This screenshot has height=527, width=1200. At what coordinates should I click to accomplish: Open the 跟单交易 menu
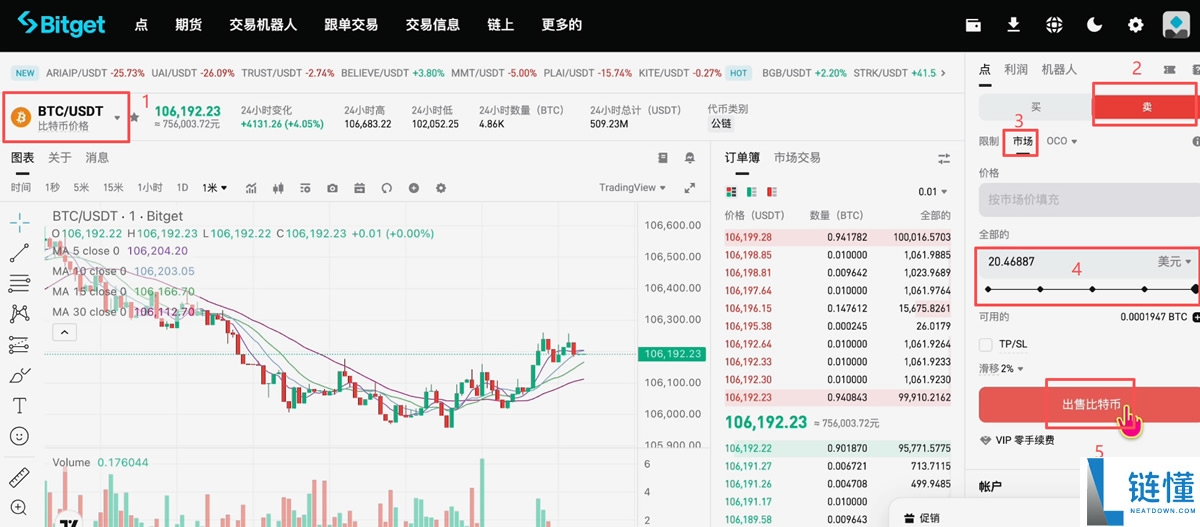click(x=351, y=25)
